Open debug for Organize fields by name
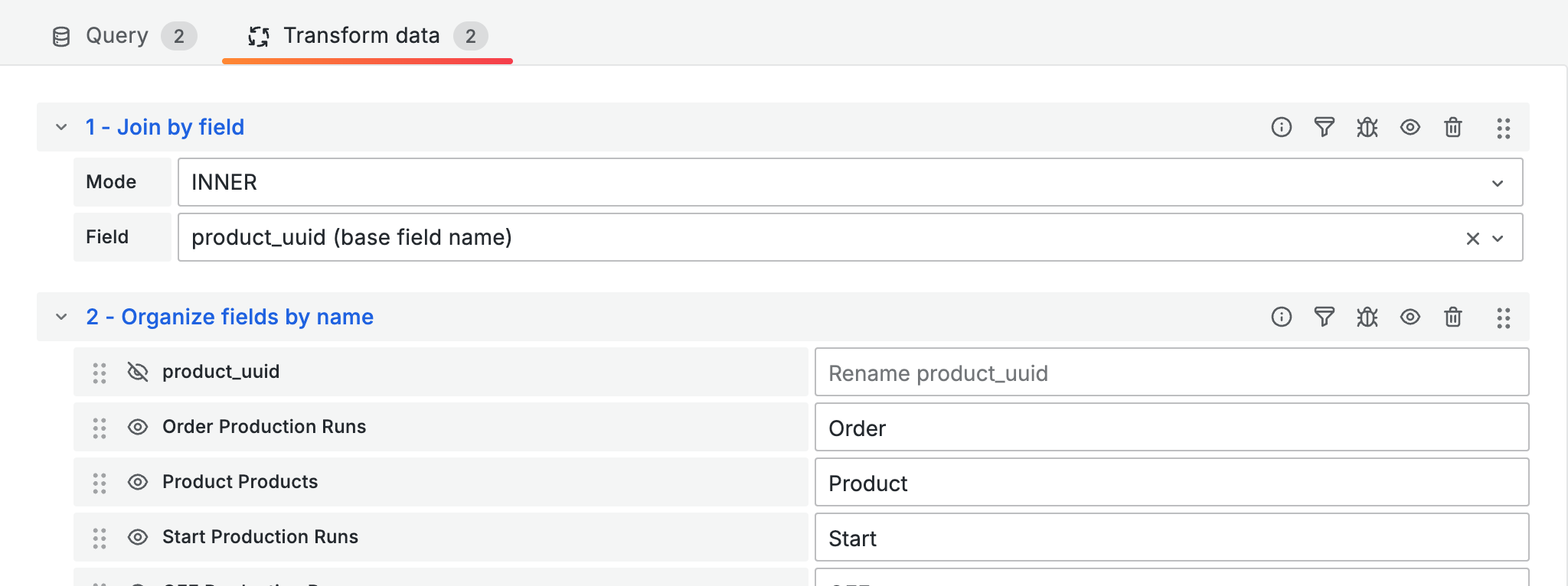The width and height of the screenshot is (1568, 586). coord(1367,317)
